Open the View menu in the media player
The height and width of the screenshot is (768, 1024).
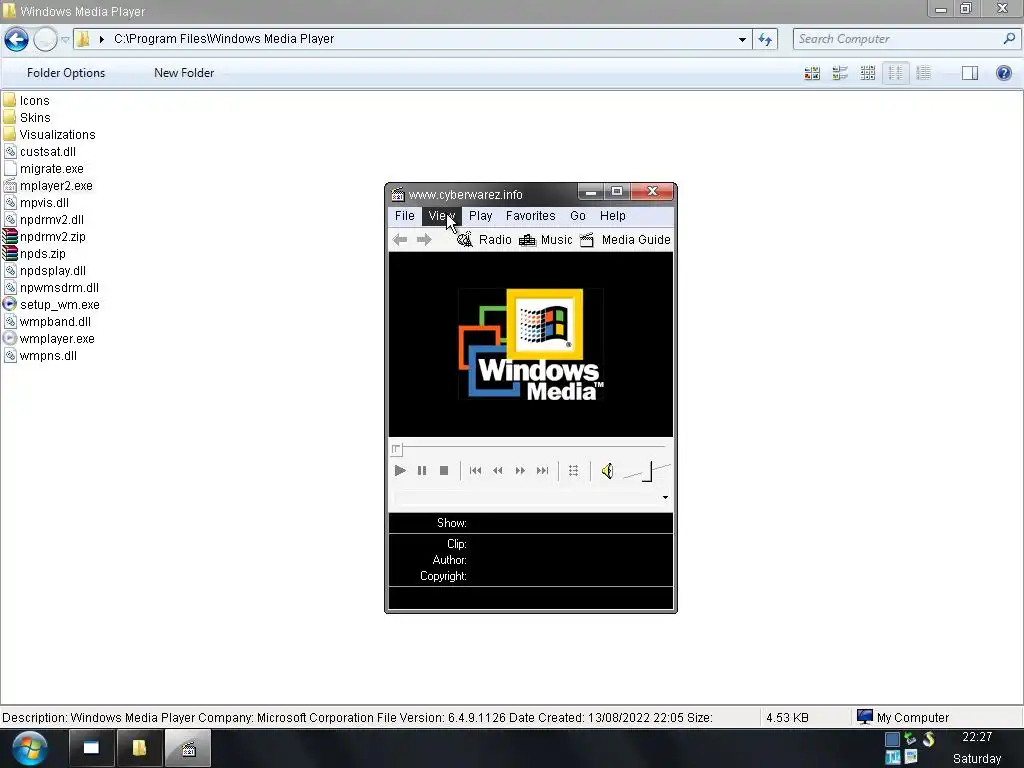click(x=441, y=216)
